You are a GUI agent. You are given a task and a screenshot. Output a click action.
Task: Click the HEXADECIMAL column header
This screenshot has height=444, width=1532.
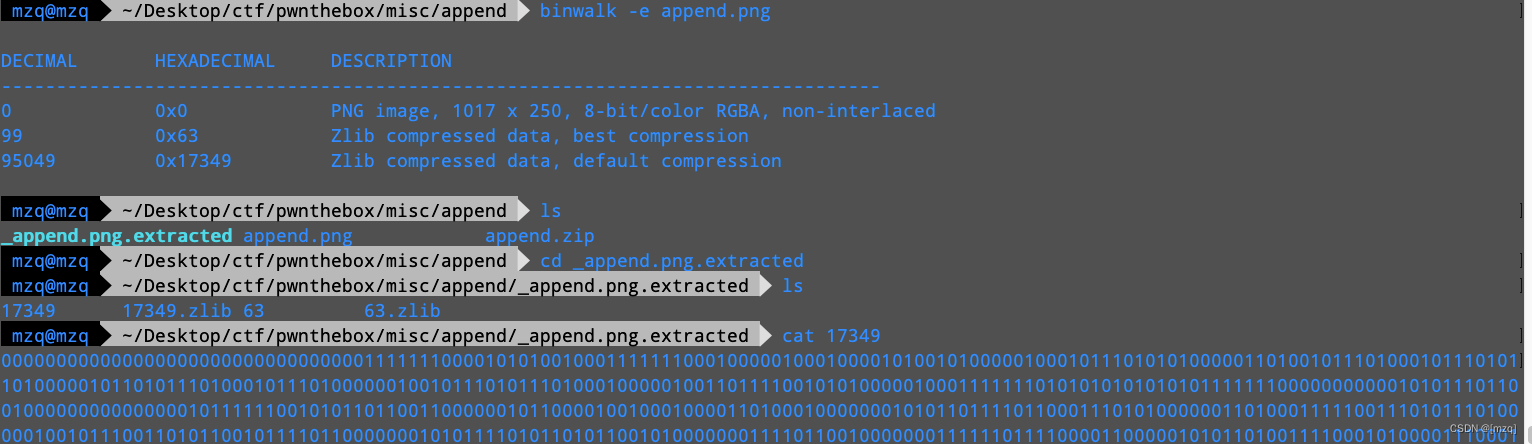pos(215,61)
